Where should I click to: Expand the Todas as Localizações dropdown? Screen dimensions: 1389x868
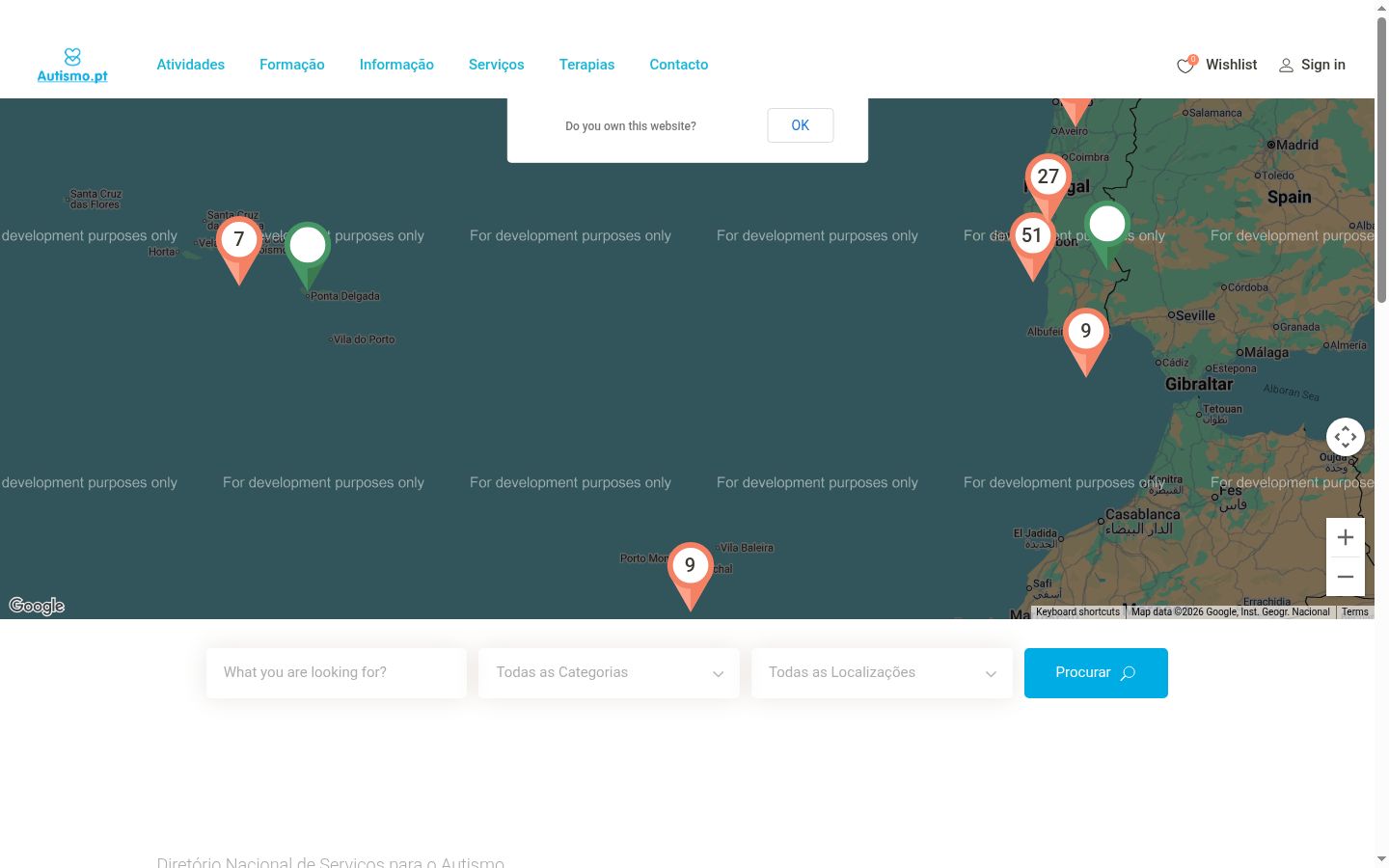coord(882,673)
